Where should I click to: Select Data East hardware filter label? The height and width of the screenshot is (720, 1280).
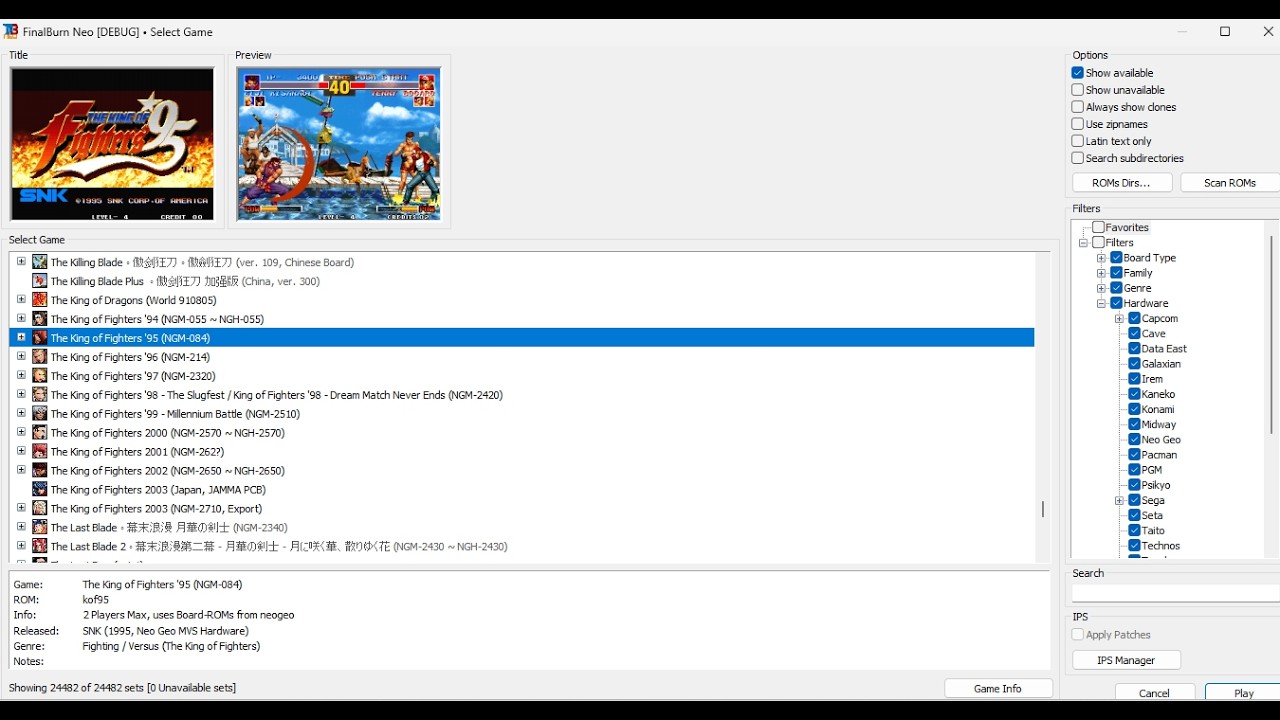[1164, 349]
